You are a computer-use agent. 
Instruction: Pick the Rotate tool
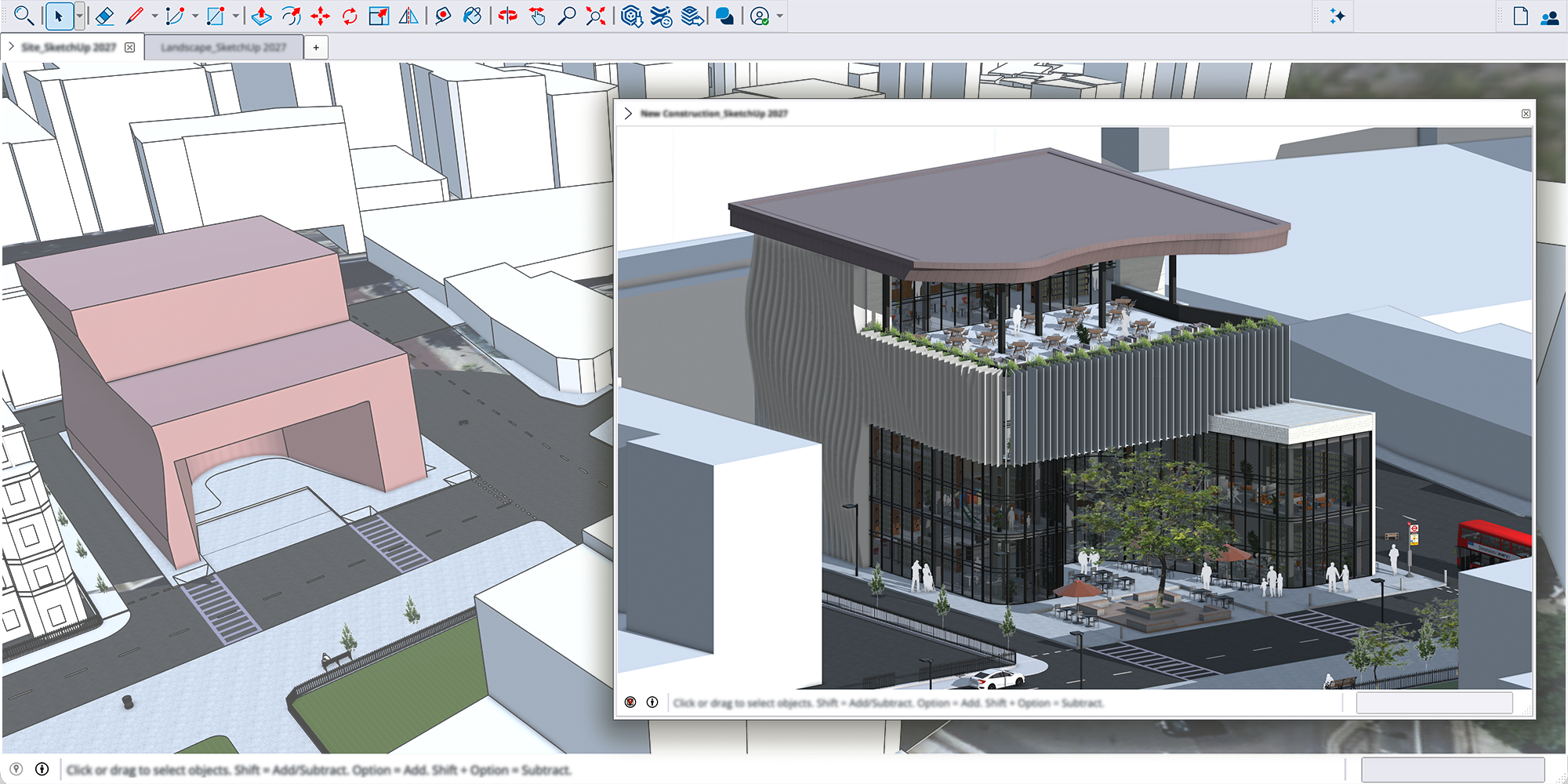[x=350, y=16]
